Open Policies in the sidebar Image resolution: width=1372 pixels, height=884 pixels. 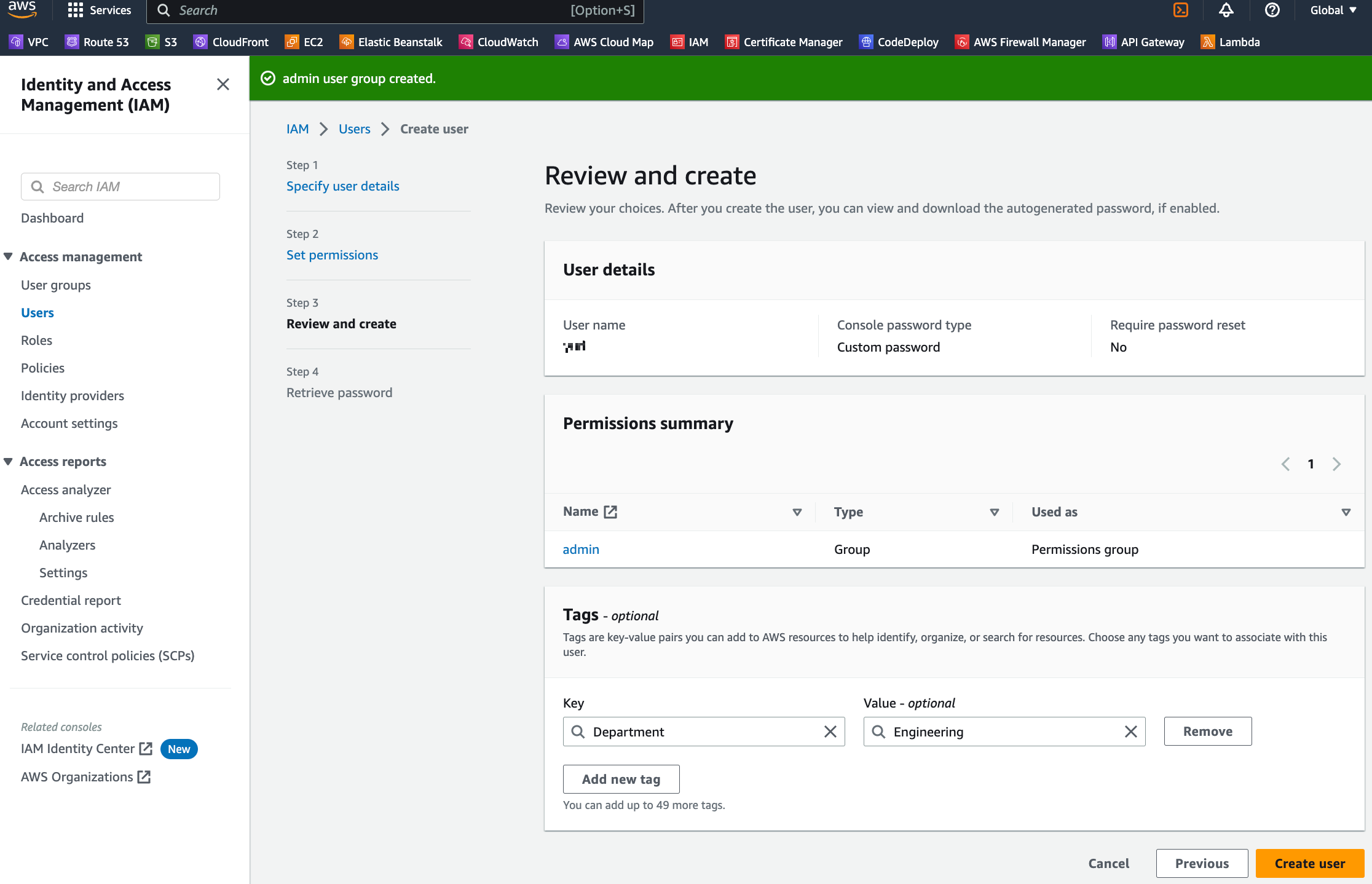[x=42, y=368]
